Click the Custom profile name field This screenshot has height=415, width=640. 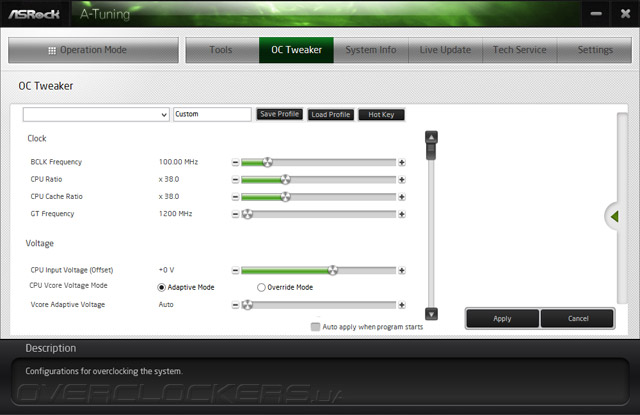[x=212, y=114]
